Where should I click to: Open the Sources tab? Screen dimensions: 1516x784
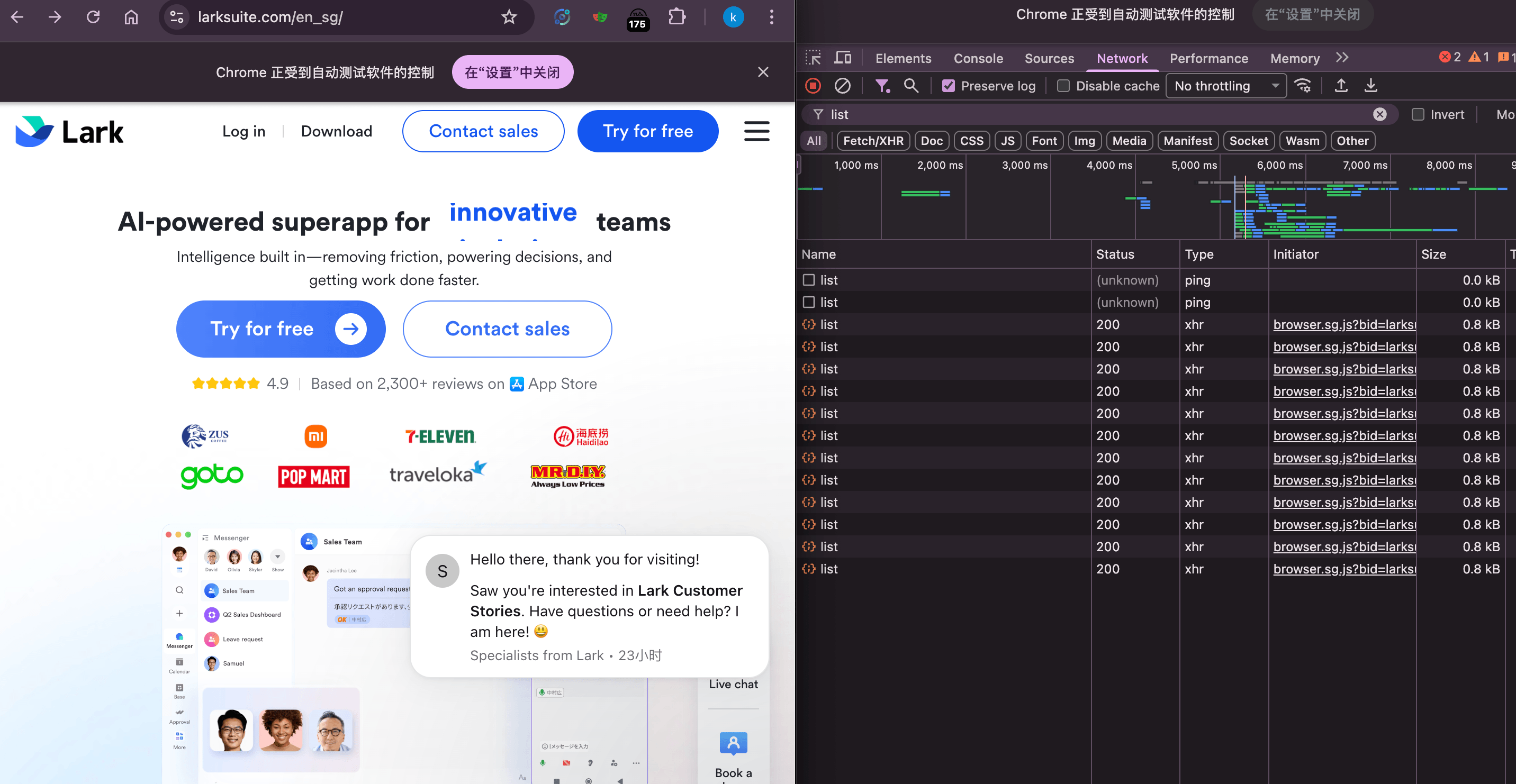(1049, 58)
